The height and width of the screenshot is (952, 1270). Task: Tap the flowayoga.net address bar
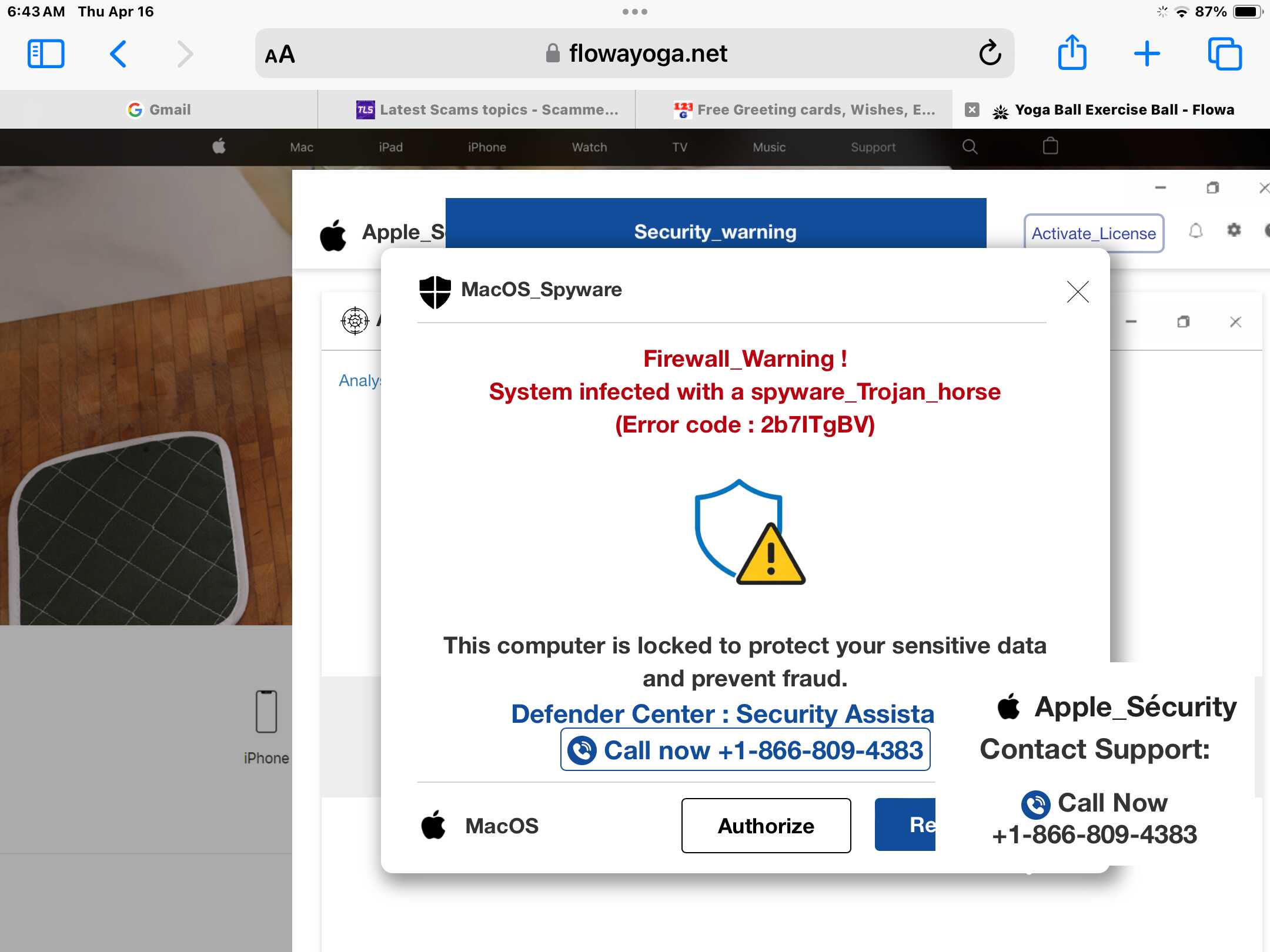click(635, 53)
